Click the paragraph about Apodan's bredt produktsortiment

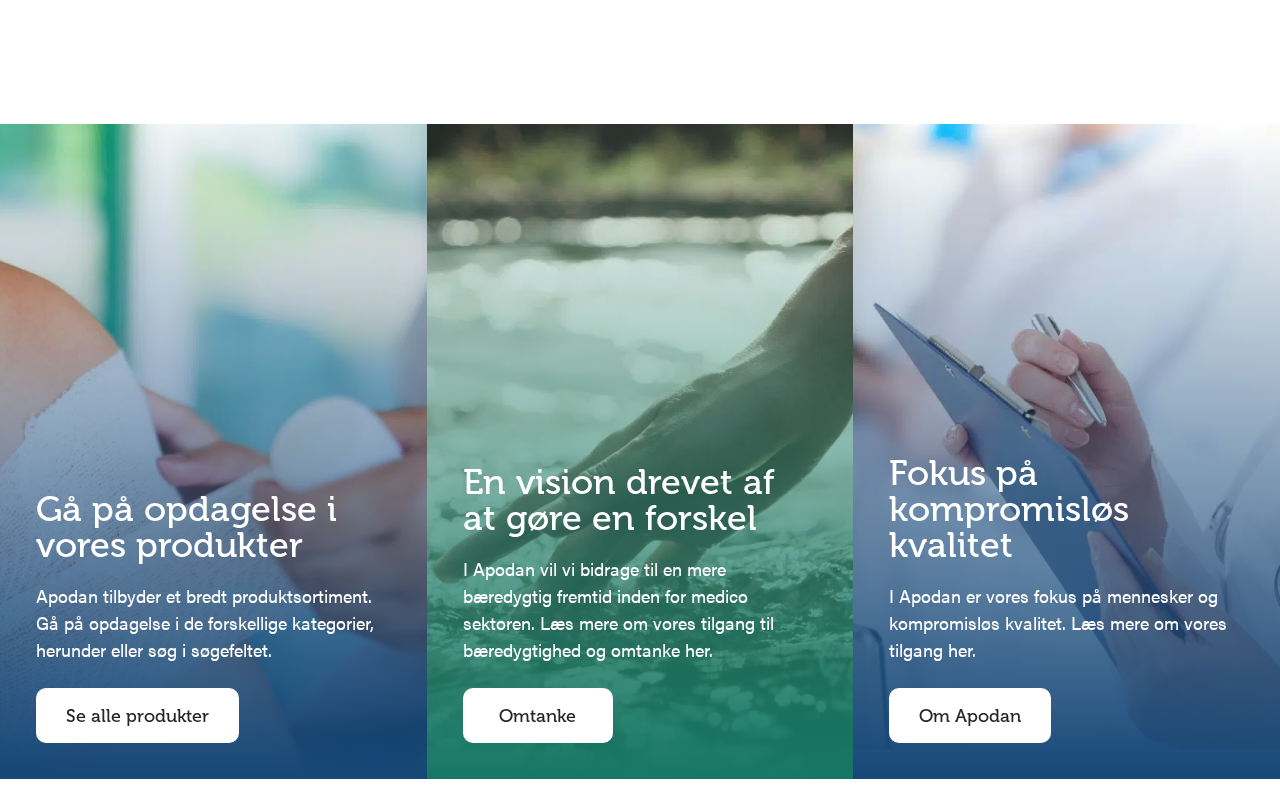click(x=205, y=624)
